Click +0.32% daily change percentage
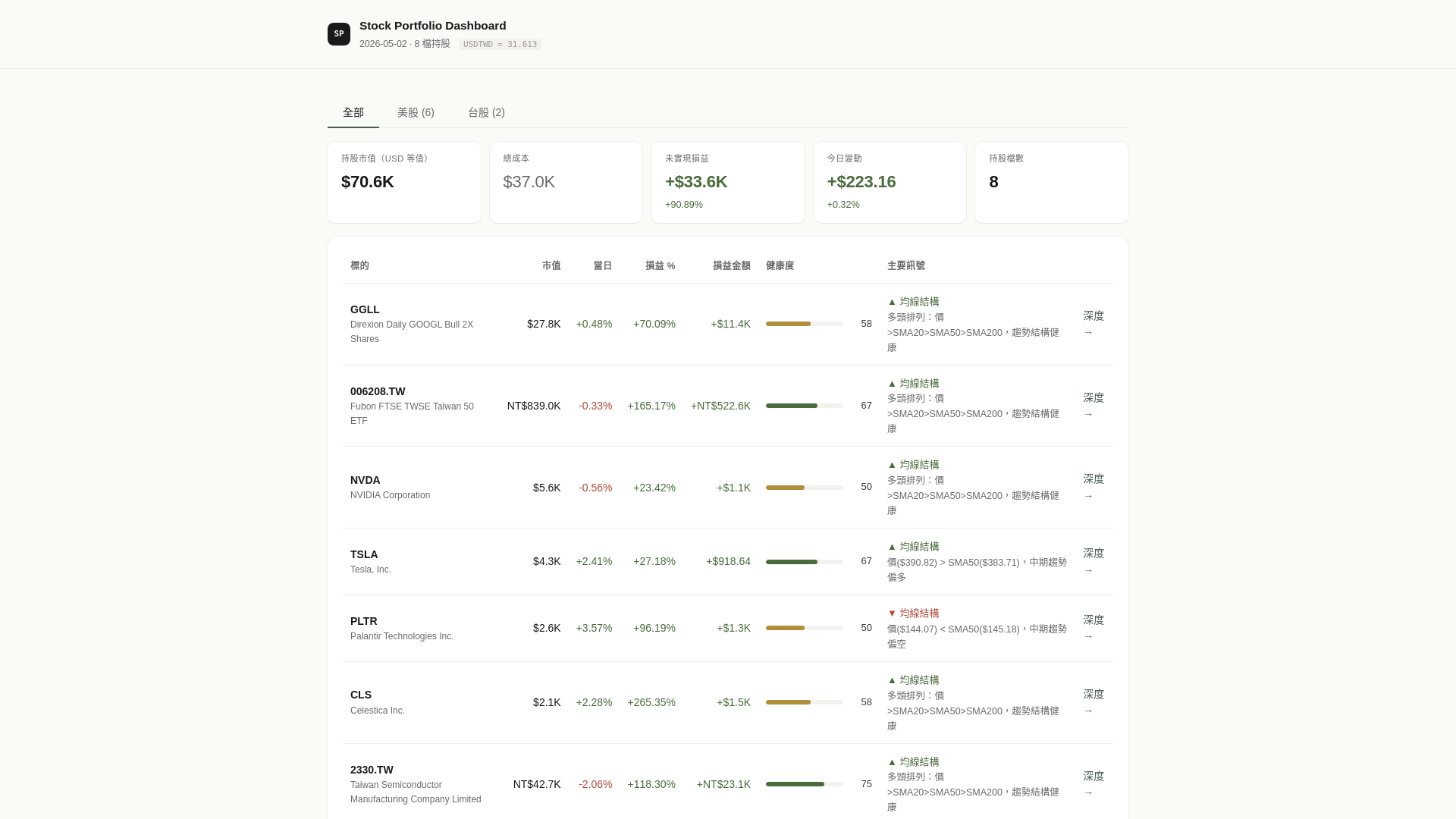This screenshot has height=819, width=1456. (843, 205)
